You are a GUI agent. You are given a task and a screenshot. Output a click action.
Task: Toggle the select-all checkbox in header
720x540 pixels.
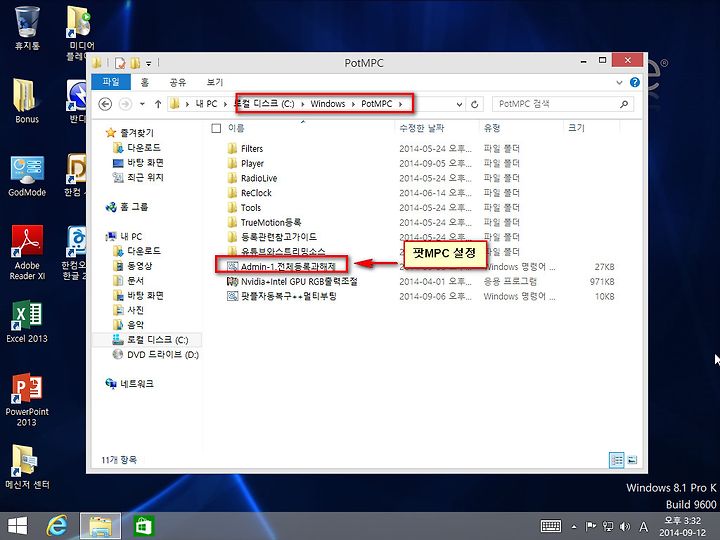216,128
